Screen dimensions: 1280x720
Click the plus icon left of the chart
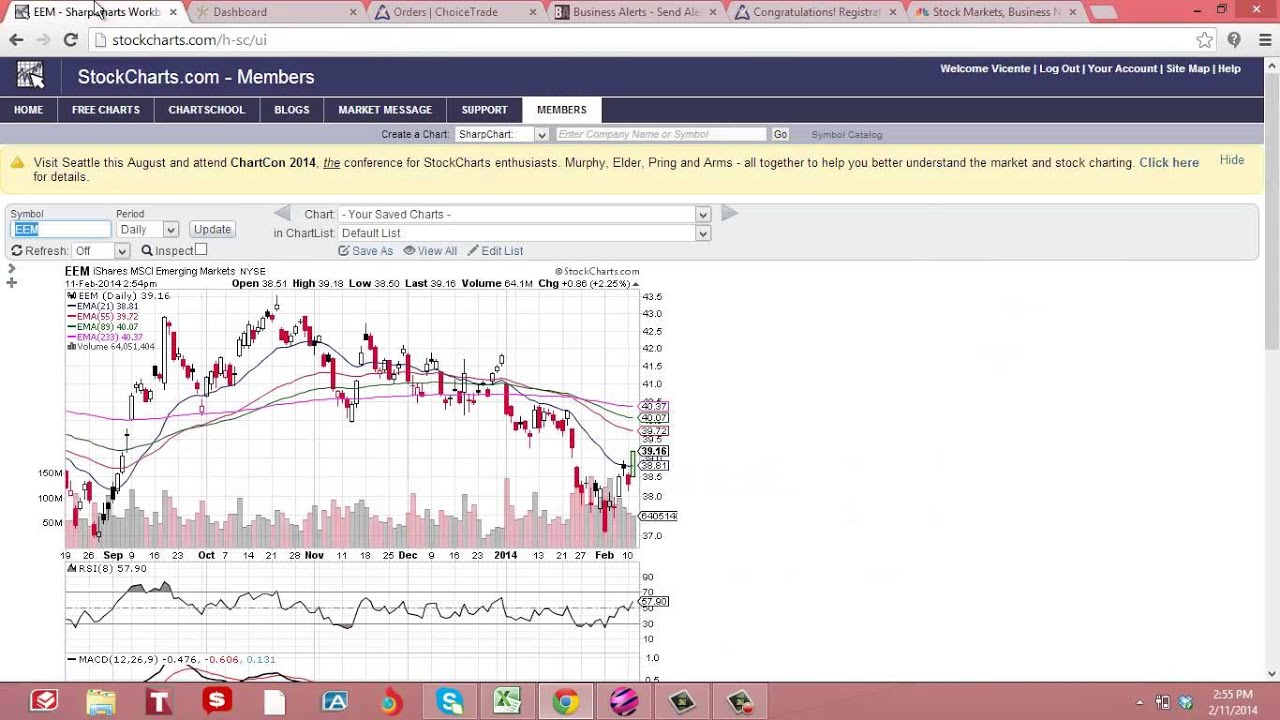point(12,283)
